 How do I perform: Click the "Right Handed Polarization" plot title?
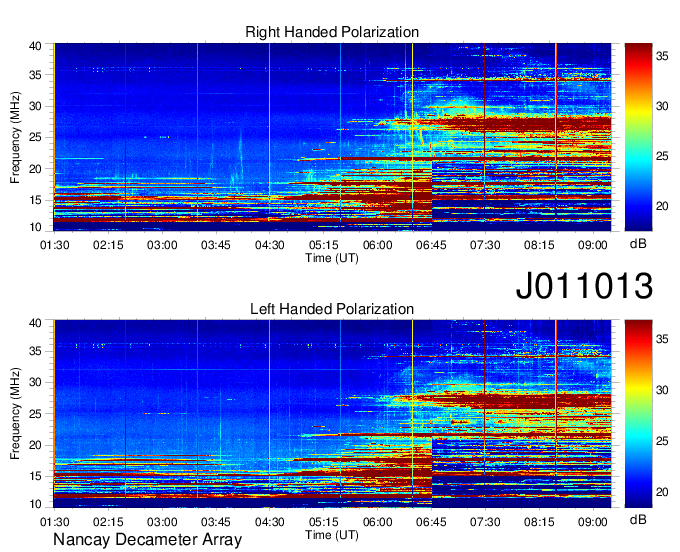332,32
